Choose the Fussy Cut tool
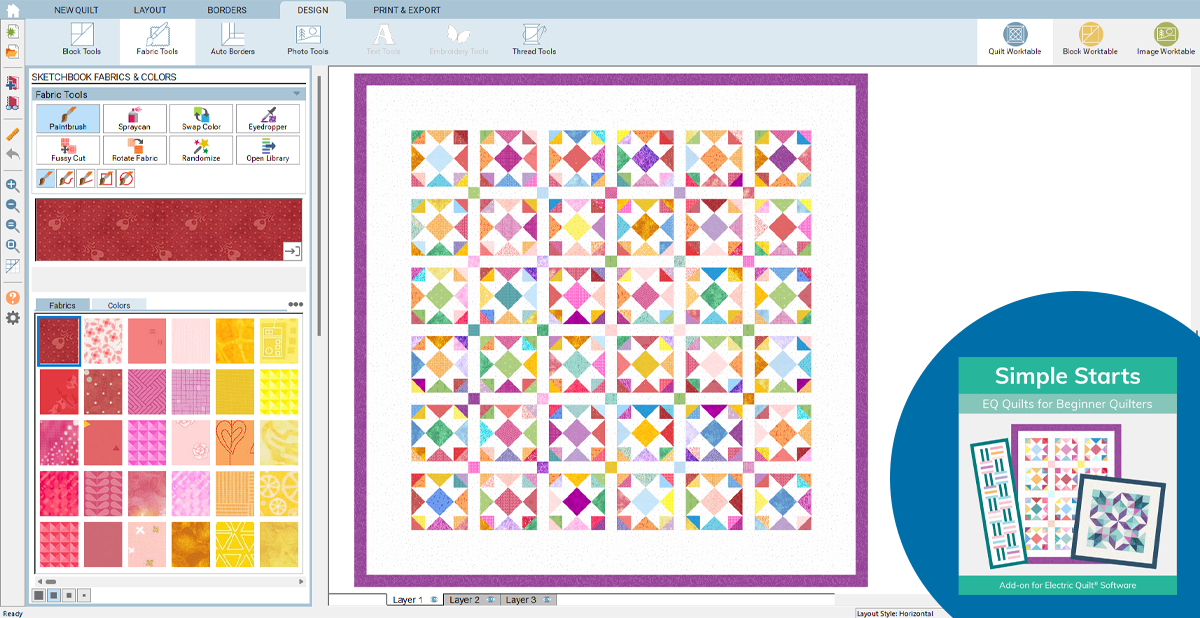The height and width of the screenshot is (618, 1200). (68, 150)
